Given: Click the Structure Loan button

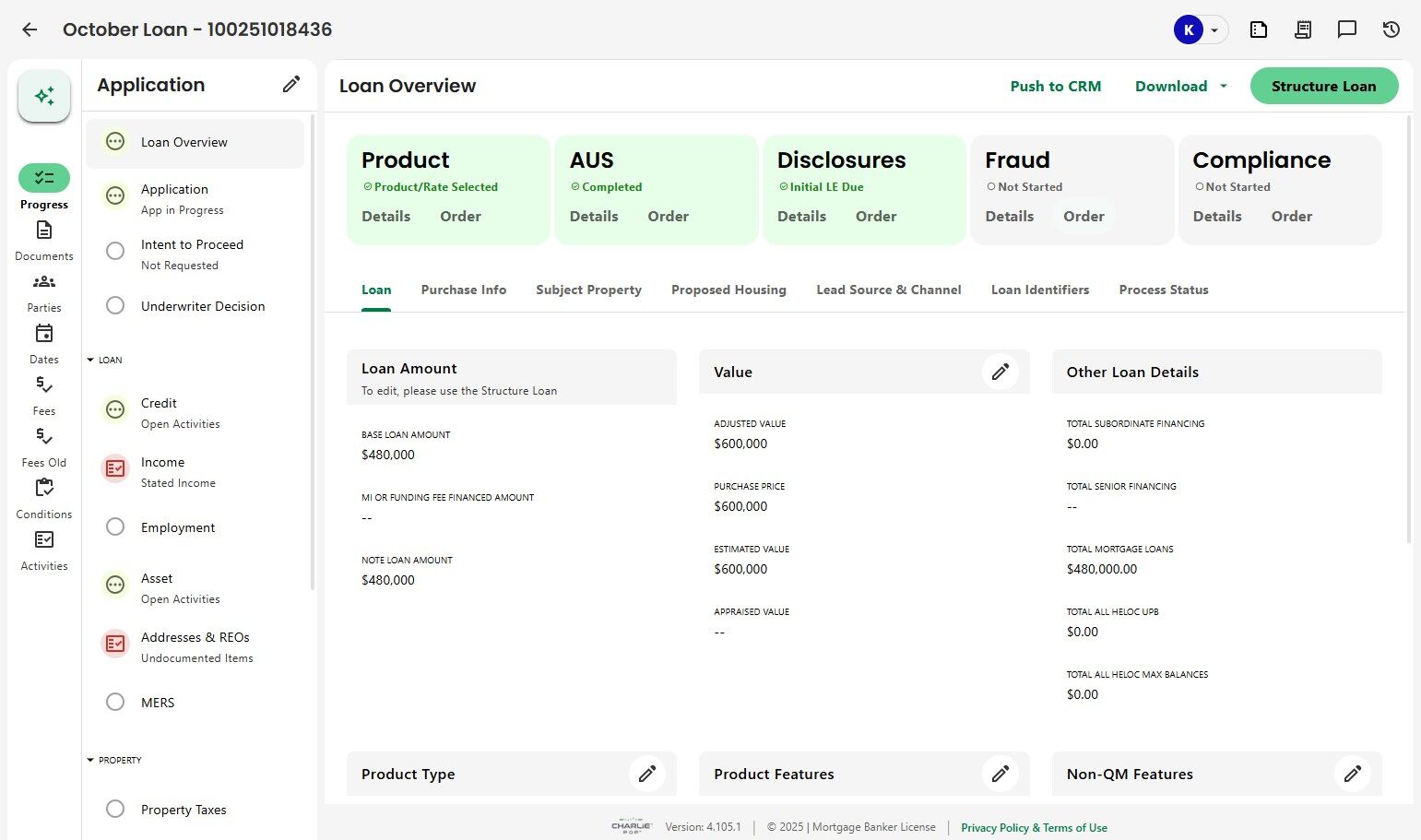Looking at the screenshot, I should tap(1323, 86).
